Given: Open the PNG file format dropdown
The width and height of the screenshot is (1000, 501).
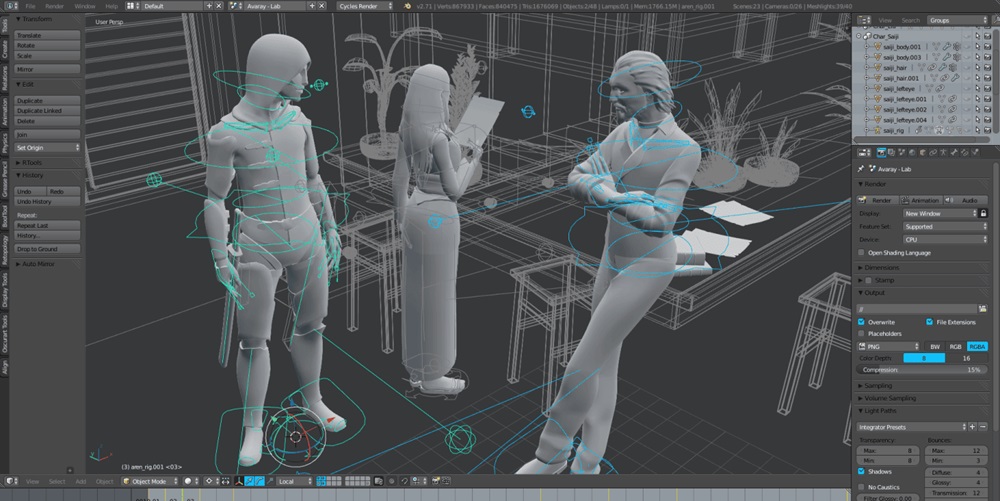Looking at the screenshot, I should pyautogui.click(x=889, y=346).
